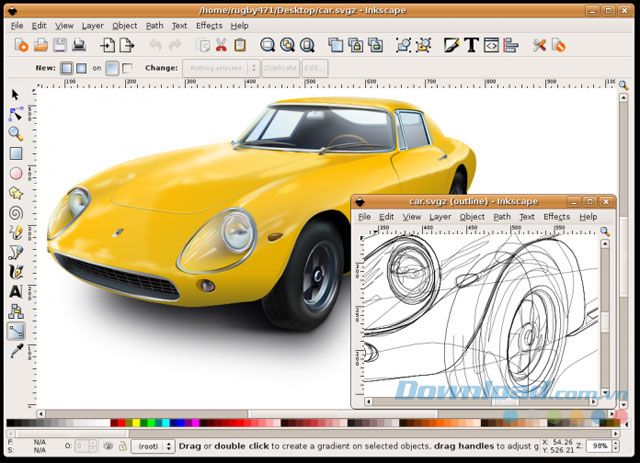Toggle current layer lock icon
This screenshot has width=640, height=463.
[122, 446]
